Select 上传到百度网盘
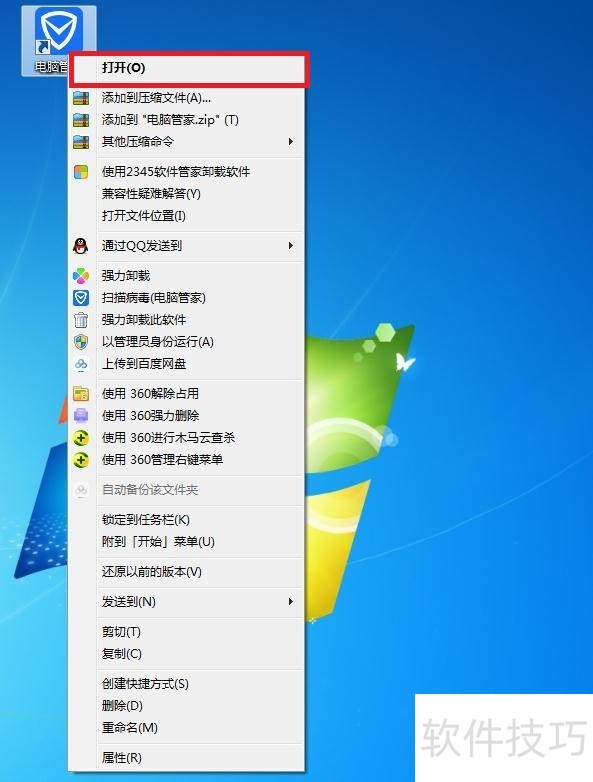 click(187, 364)
